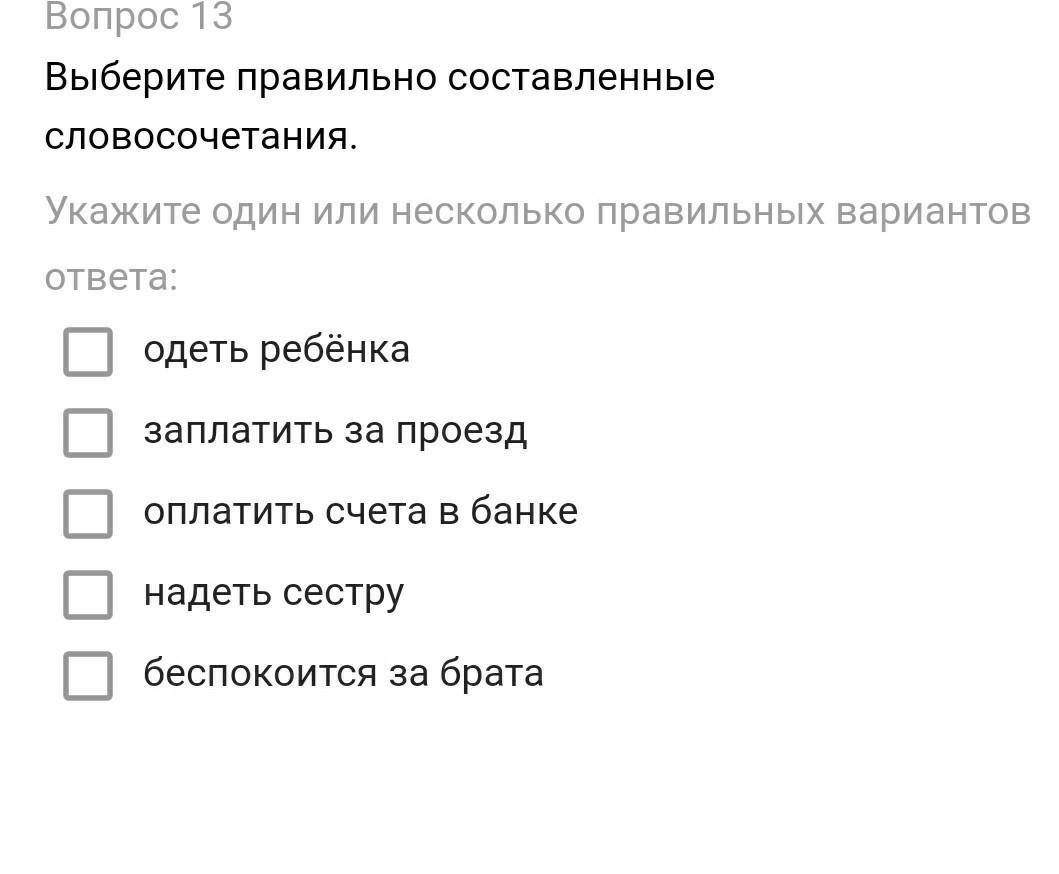Click the answer text 'надеть сестру'
The image size is (1059, 874).
pyautogui.click(x=274, y=593)
